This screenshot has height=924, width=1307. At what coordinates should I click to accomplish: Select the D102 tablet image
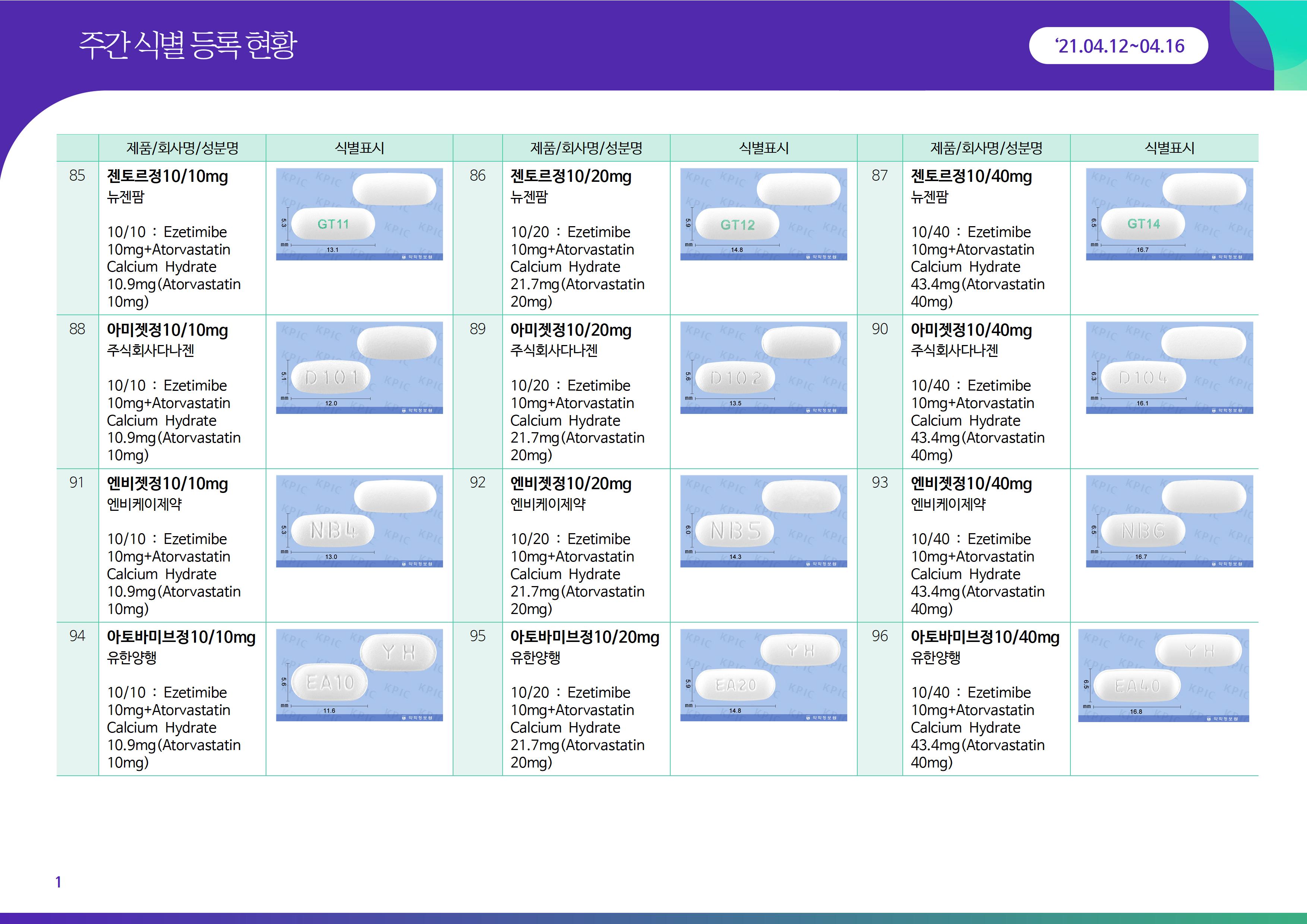763,368
